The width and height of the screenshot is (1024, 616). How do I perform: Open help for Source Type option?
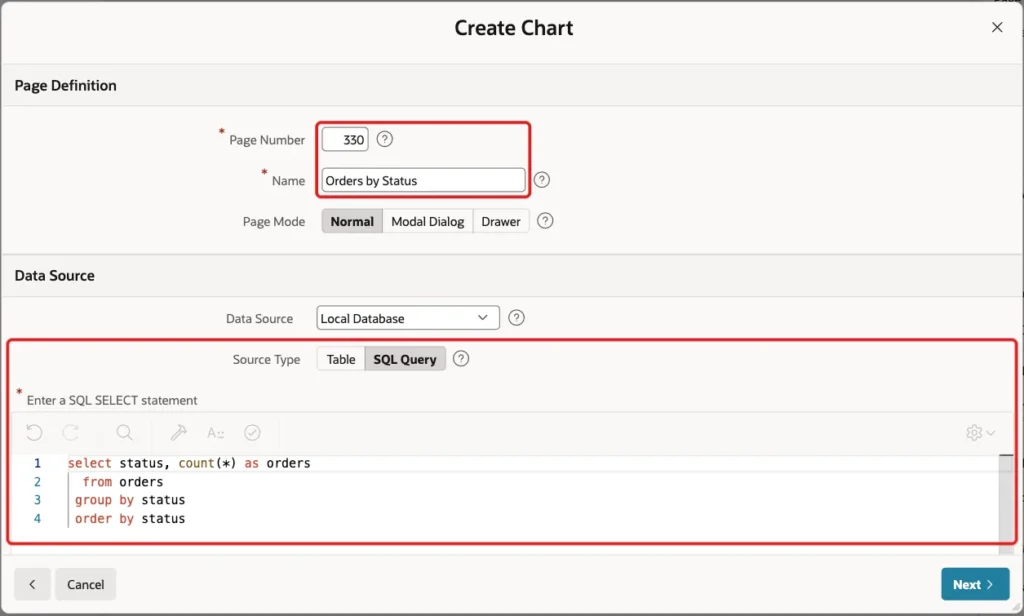[x=460, y=359]
